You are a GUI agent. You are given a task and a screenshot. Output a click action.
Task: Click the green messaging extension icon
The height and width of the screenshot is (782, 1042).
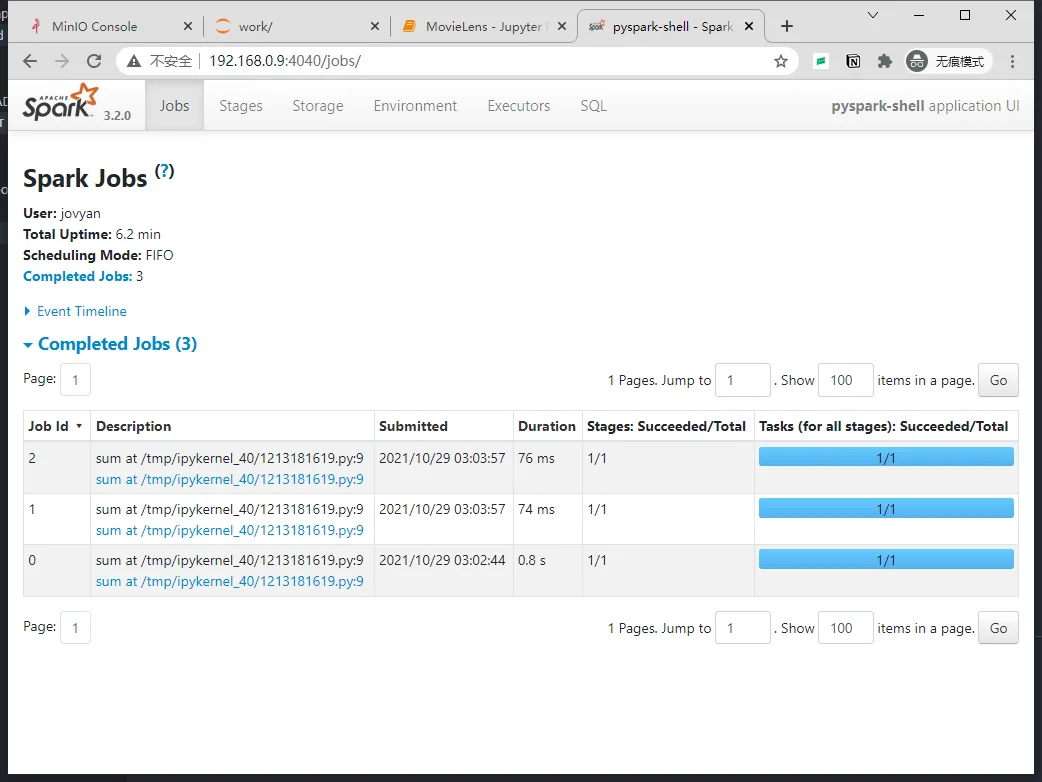pos(822,60)
